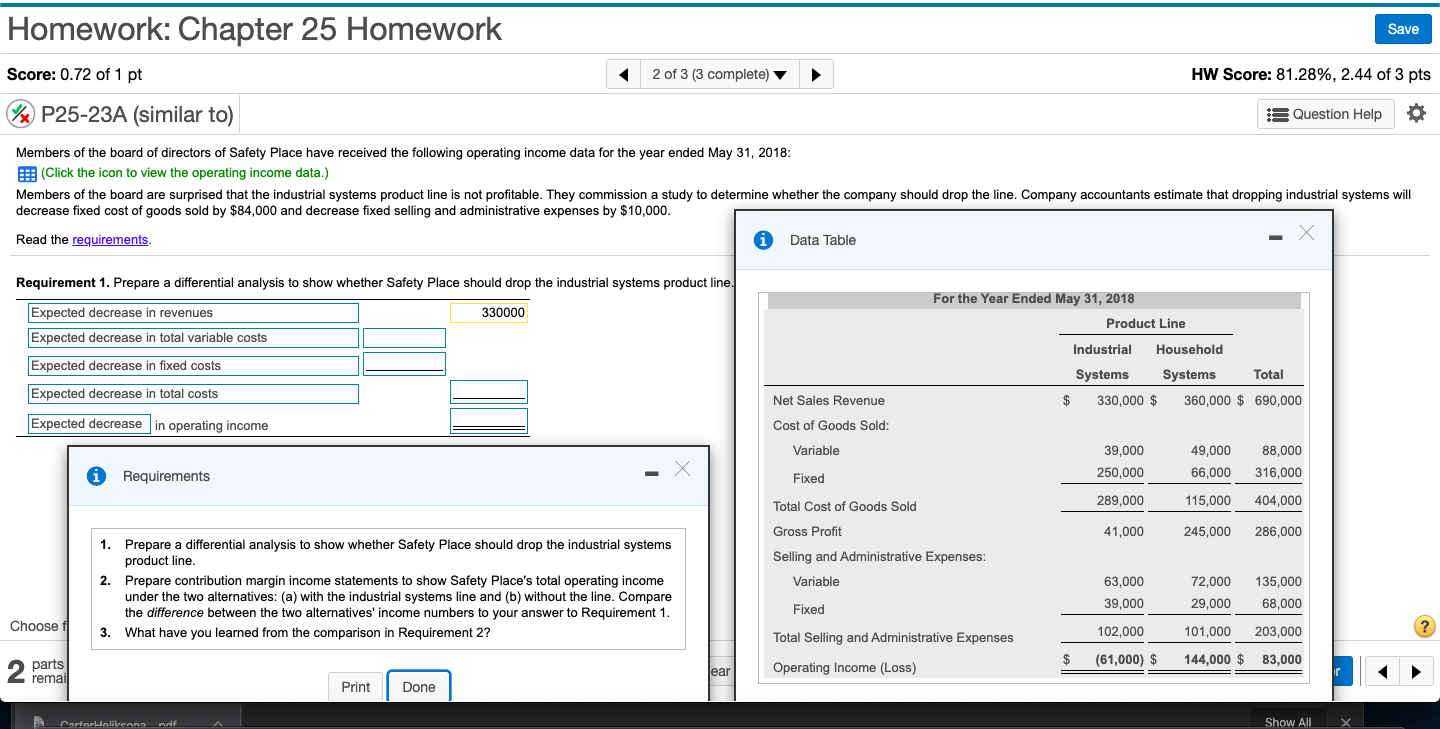Select the Operating Income (Loss) row label

click(844, 667)
